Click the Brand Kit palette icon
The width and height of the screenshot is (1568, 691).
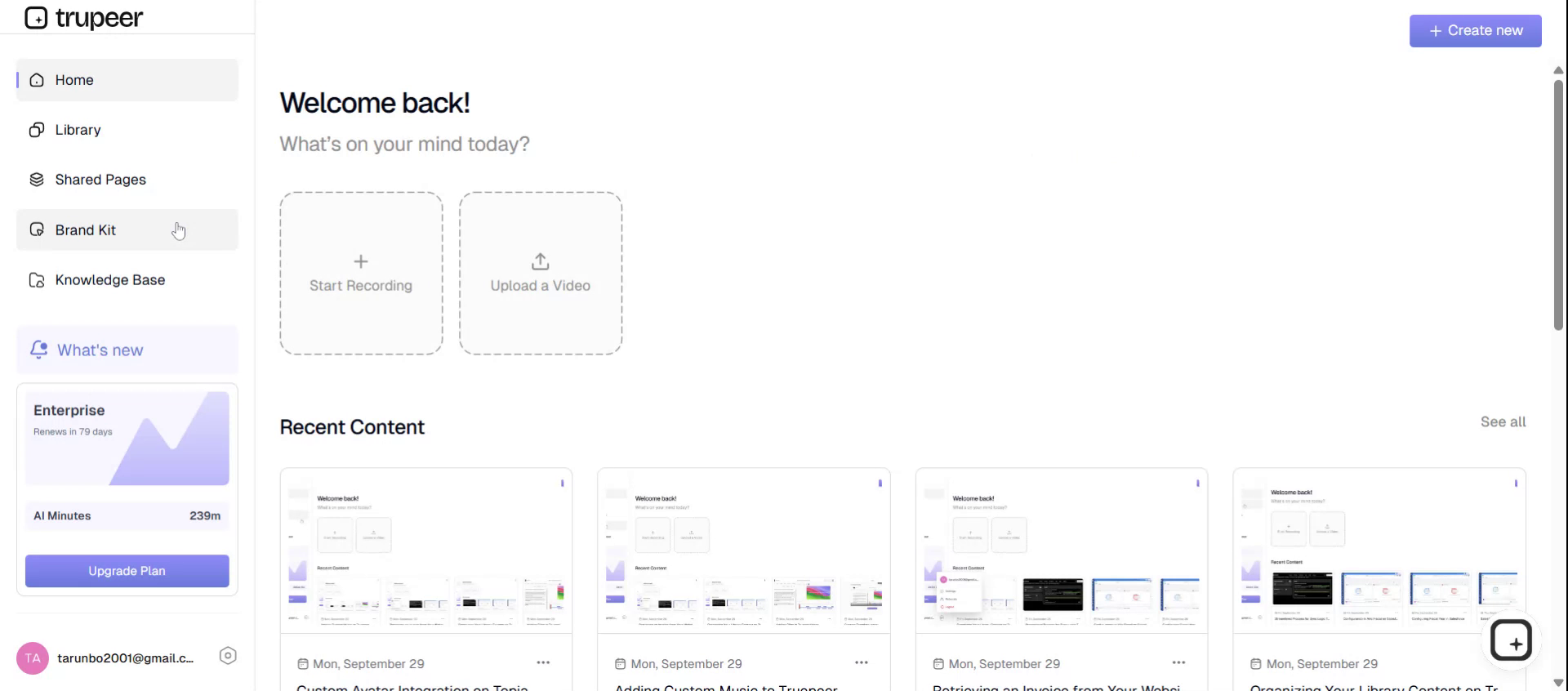[37, 230]
